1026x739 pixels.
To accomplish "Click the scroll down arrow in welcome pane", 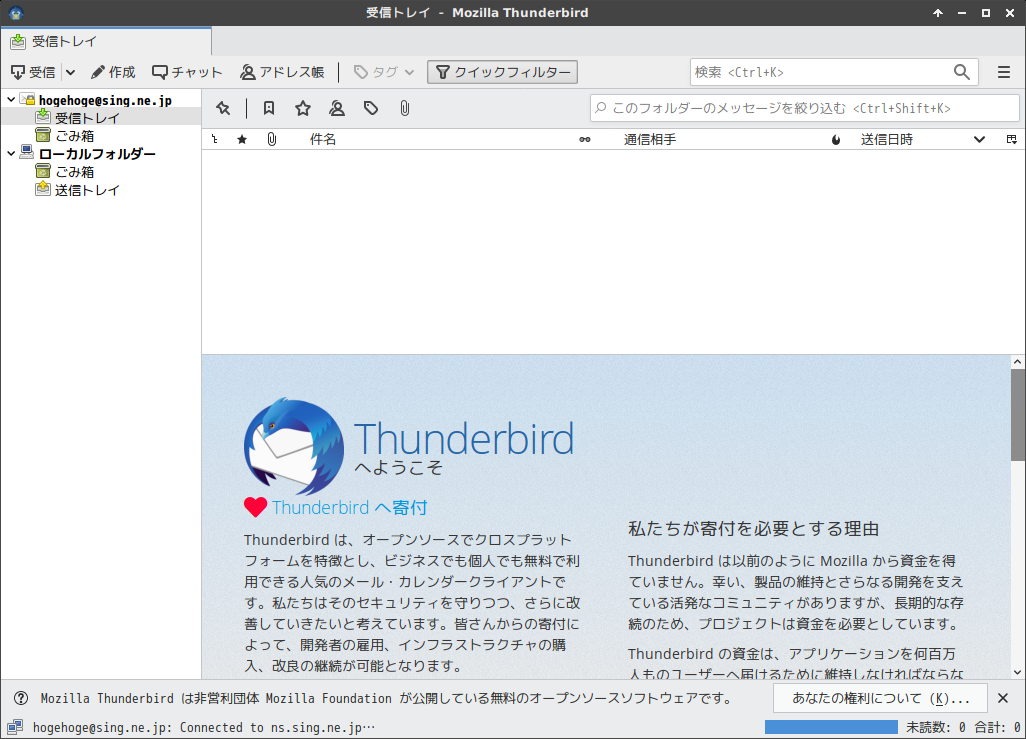I will (1017, 672).
